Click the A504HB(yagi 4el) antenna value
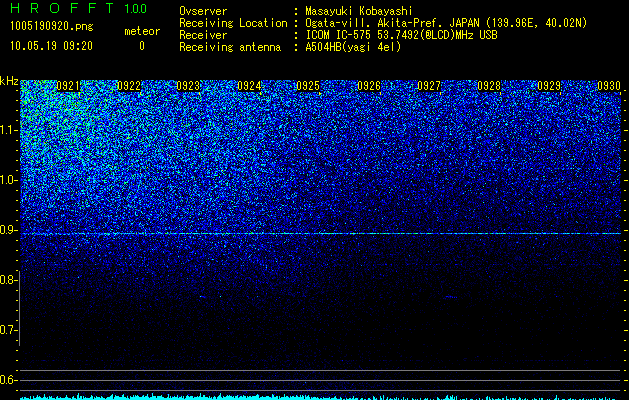The image size is (629, 400). pos(353,47)
